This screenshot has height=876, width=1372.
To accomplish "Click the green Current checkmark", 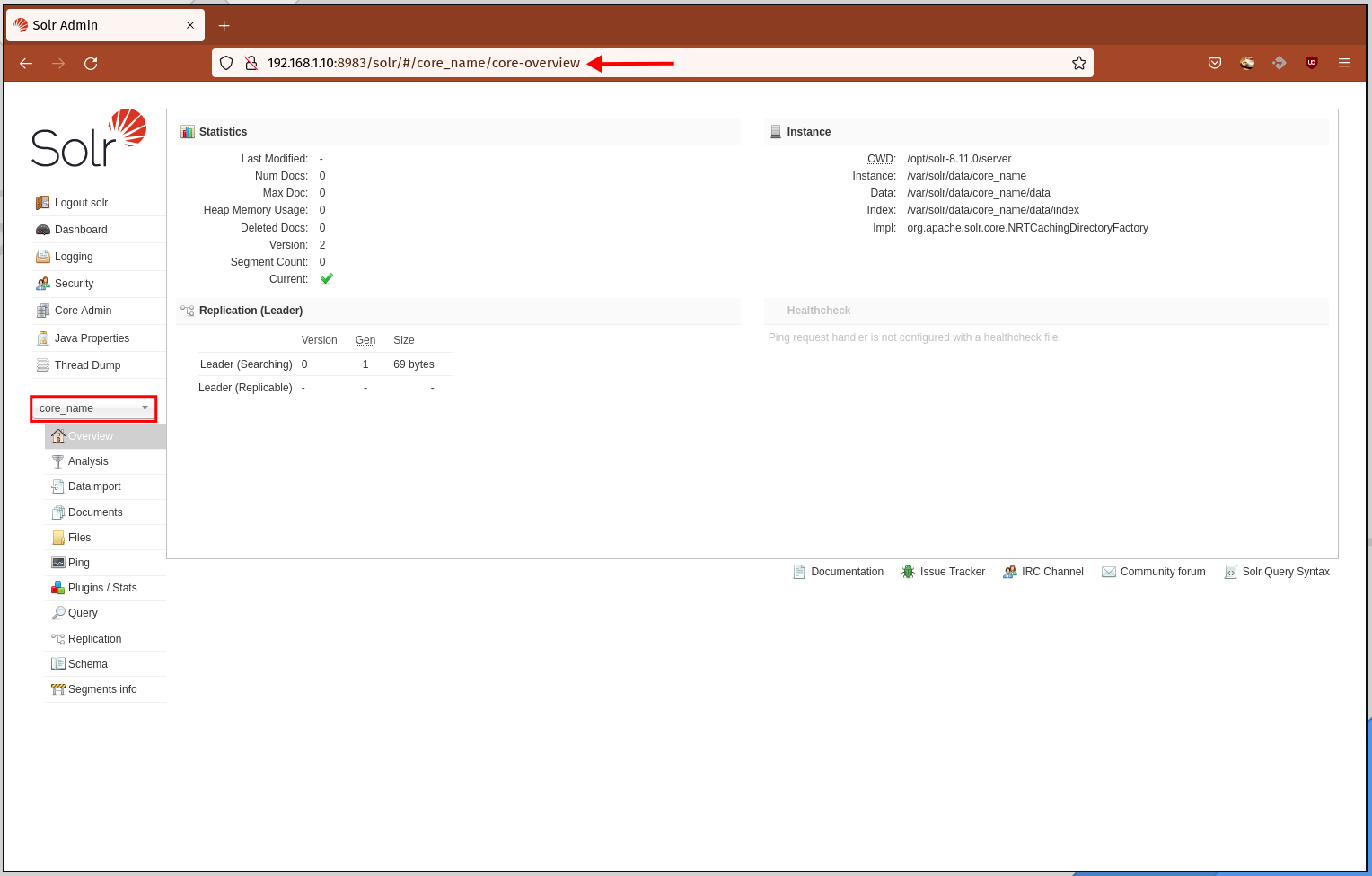I will [x=327, y=279].
